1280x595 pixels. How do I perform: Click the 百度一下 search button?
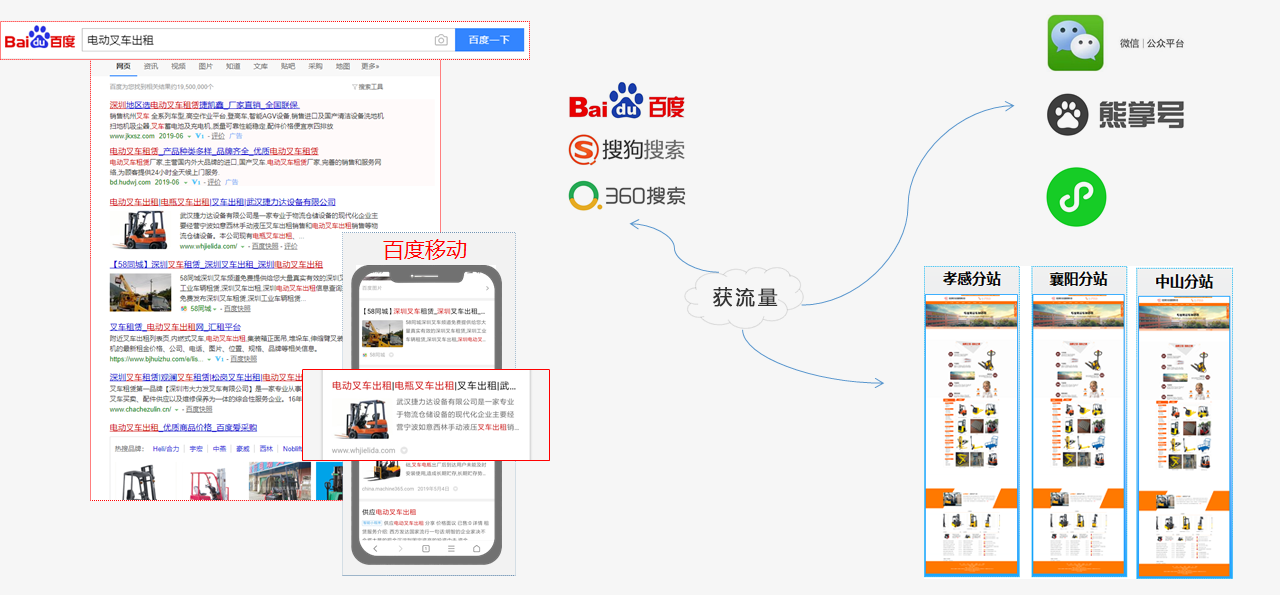pyautogui.click(x=489, y=40)
